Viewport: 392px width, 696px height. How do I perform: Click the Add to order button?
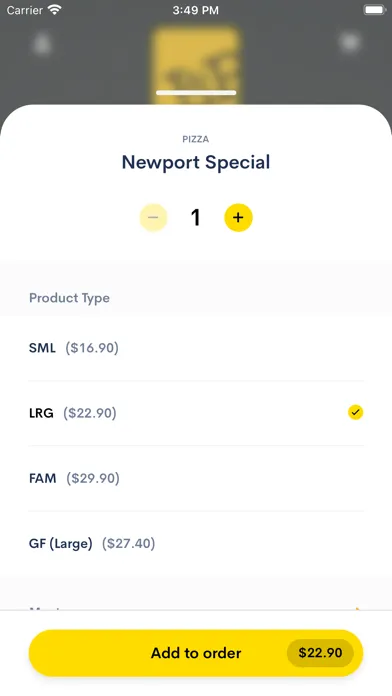click(x=196, y=653)
